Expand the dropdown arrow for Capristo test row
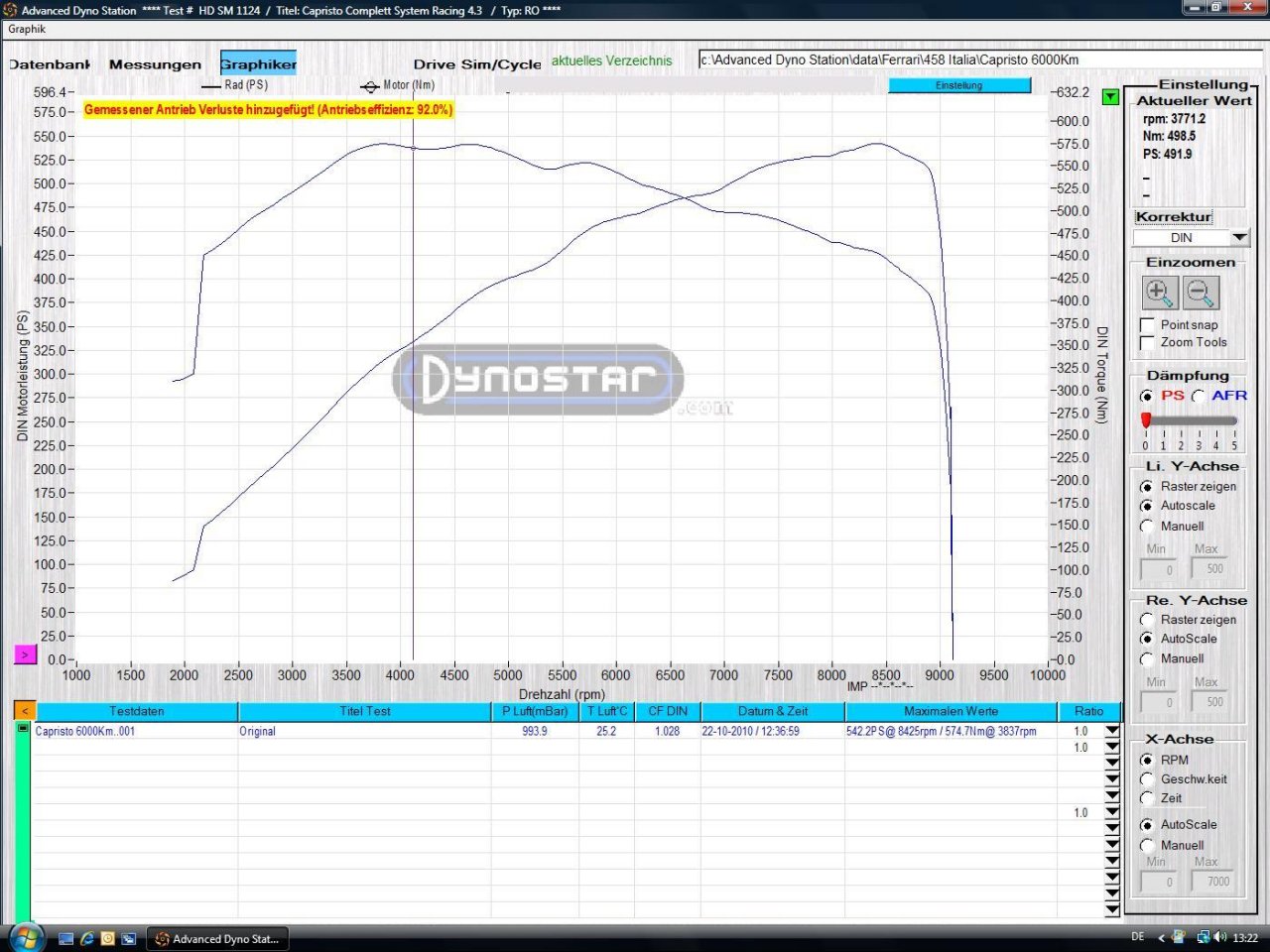Image resolution: width=1270 pixels, height=952 pixels. click(1111, 731)
